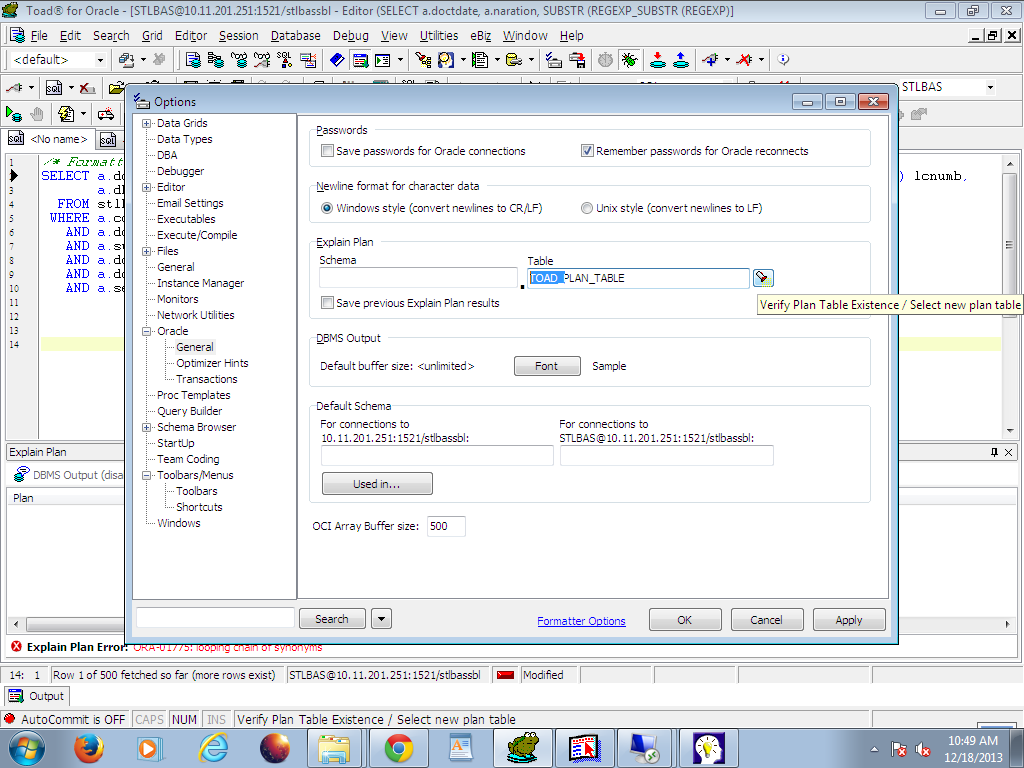Enable Save passwords for Oracle connections
Viewport: 1024px width, 768px height.
(327, 151)
